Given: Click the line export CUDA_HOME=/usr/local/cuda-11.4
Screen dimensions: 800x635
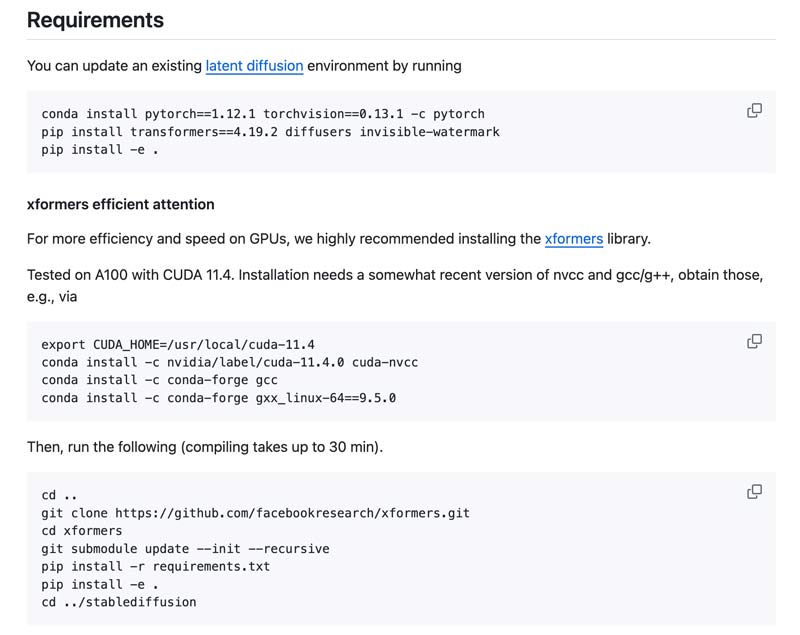Looking at the screenshot, I should tap(178, 344).
